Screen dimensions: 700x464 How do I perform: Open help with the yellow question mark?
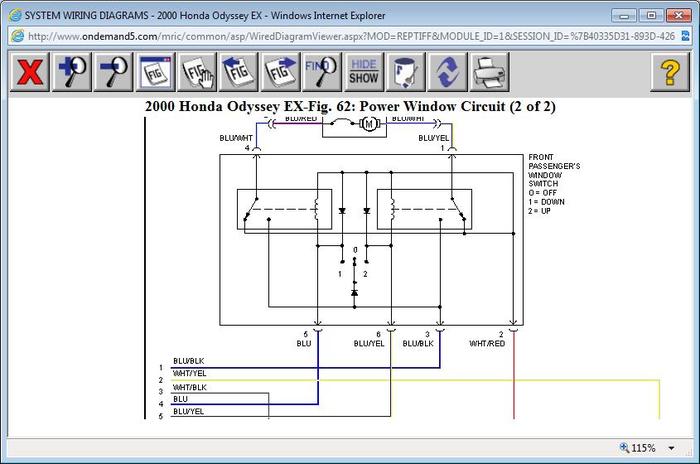click(x=670, y=71)
